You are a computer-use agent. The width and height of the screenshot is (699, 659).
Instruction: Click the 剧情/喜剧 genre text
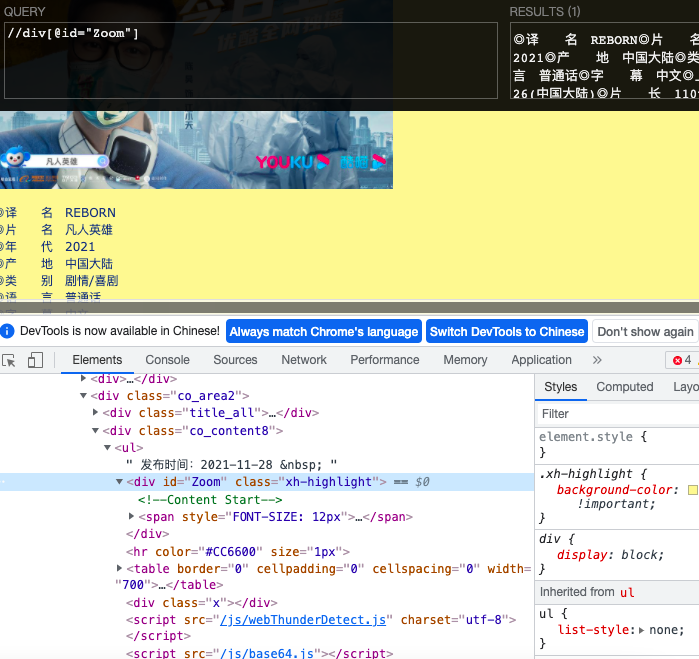tap(91, 280)
